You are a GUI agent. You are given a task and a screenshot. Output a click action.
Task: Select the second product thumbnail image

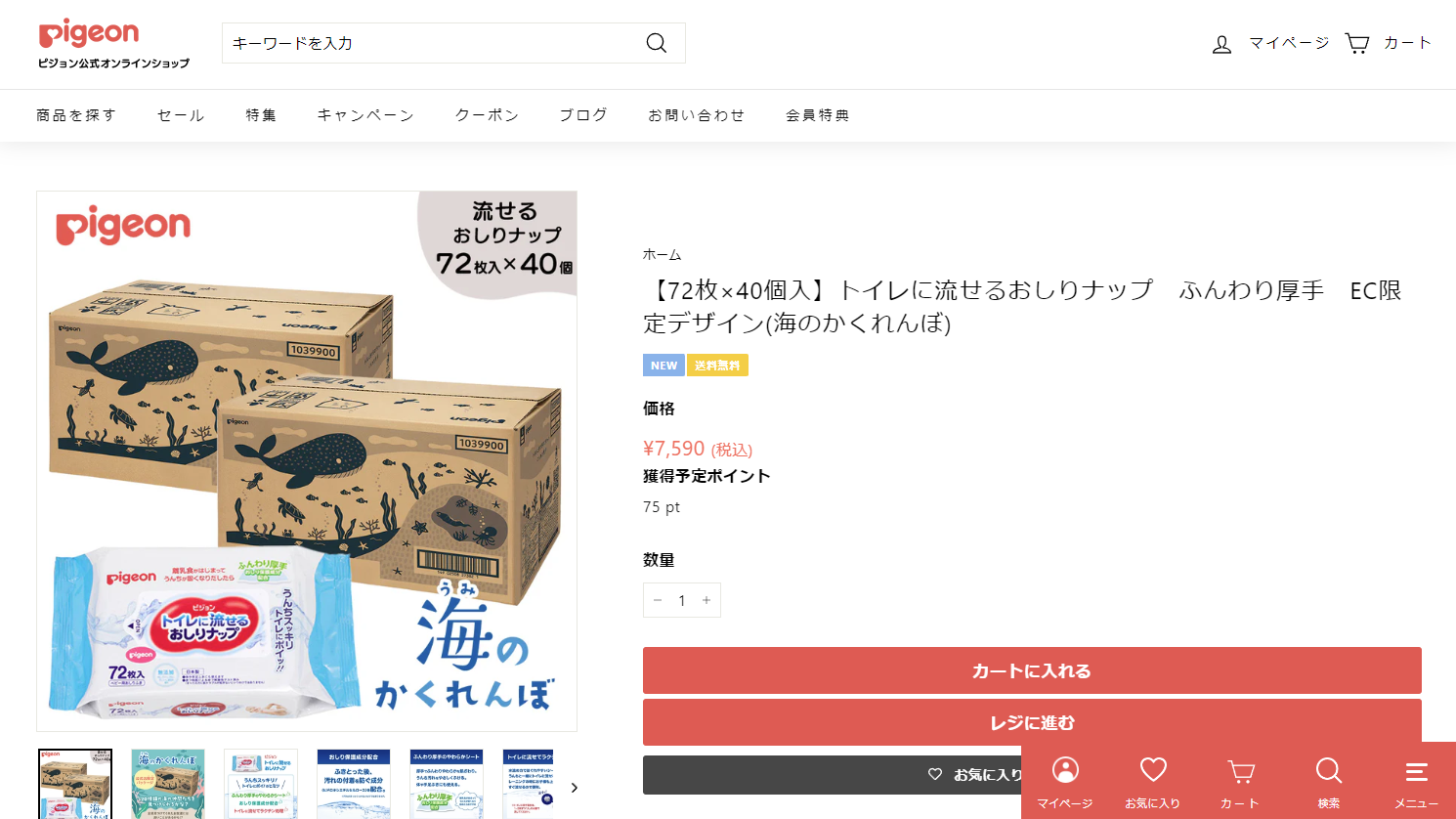(168, 784)
